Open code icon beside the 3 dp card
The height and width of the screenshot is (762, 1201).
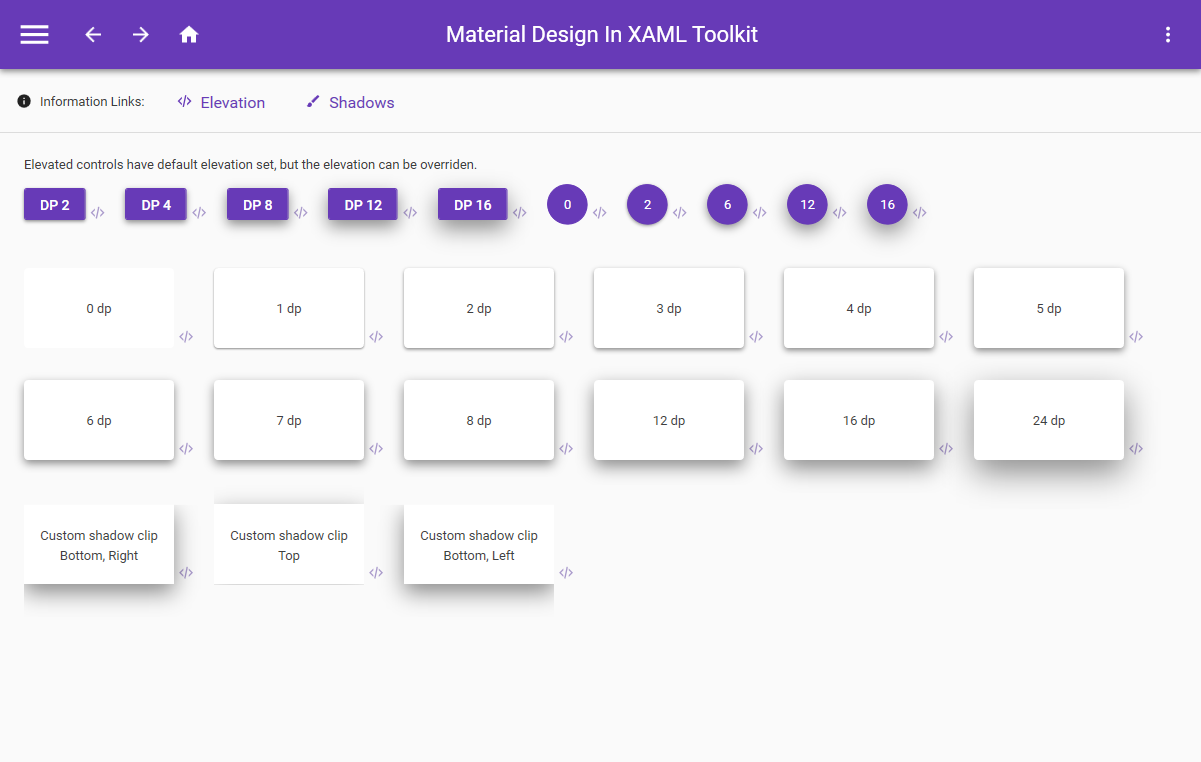(756, 337)
